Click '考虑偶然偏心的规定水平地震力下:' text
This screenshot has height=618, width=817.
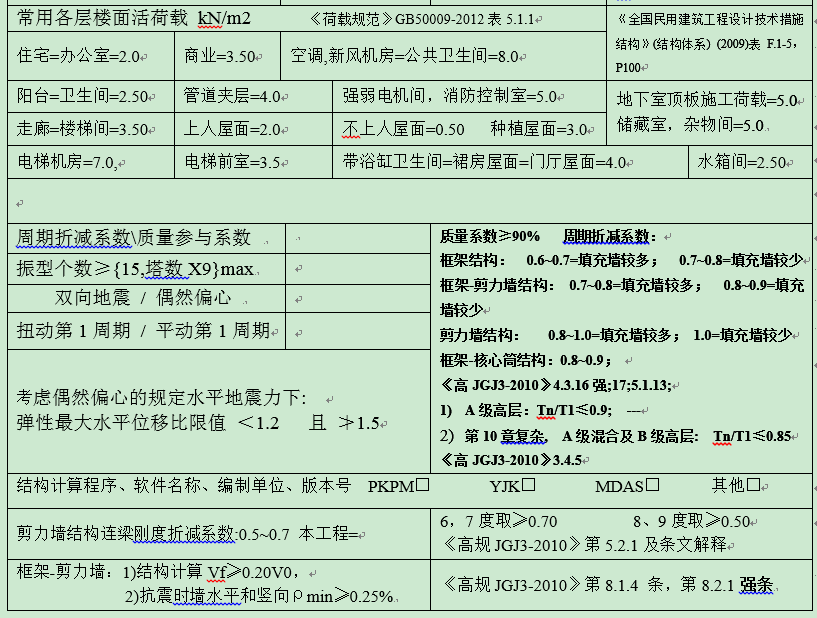[162, 398]
